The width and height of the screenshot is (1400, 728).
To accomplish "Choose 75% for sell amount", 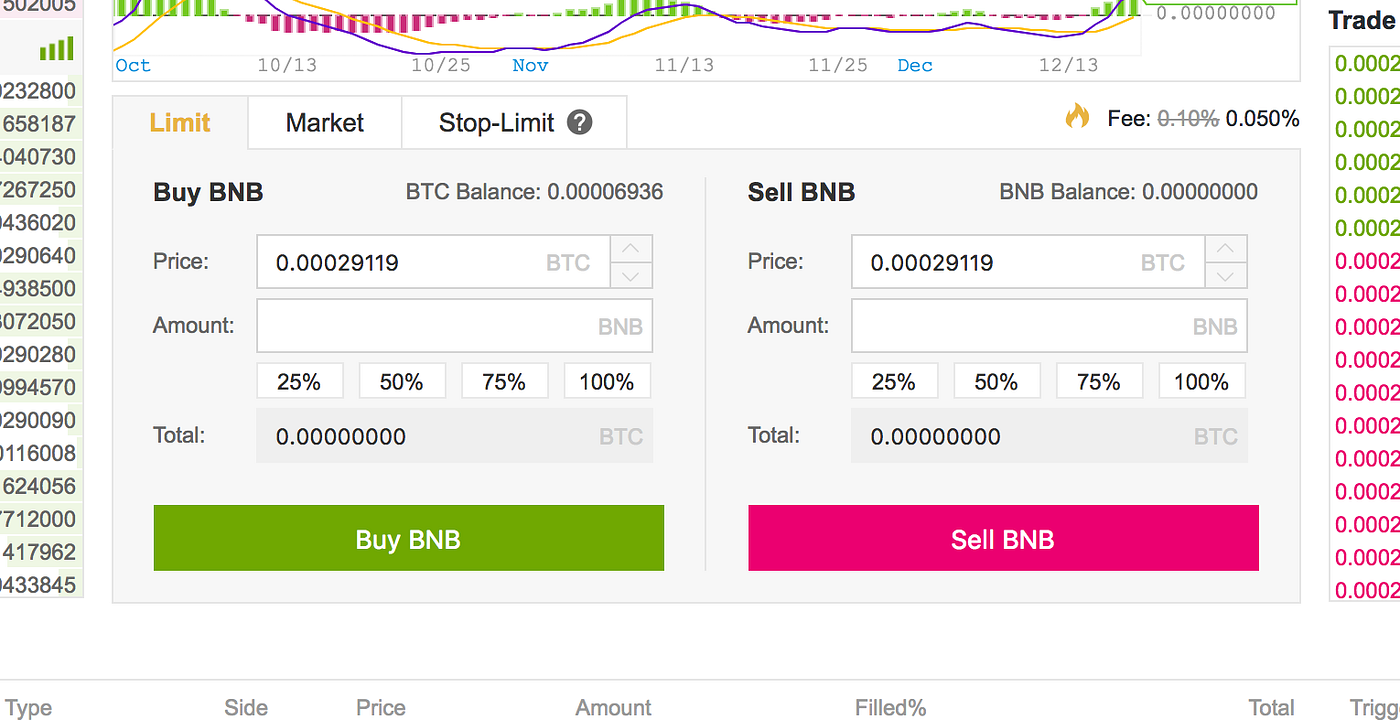I will click(1099, 382).
